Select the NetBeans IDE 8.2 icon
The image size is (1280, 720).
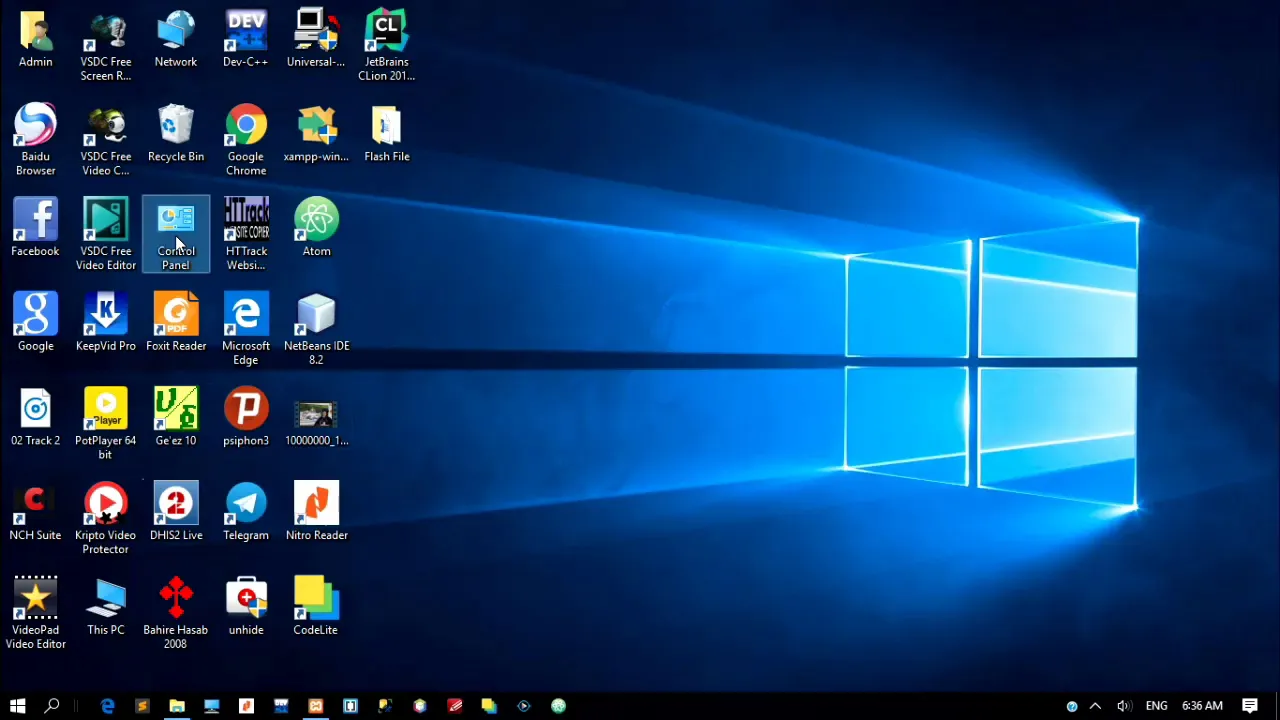click(316, 330)
